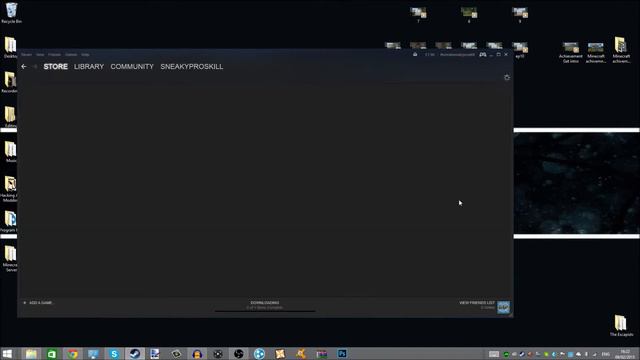Open the COMMUNITY tab
The height and width of the screenshot is (360, 640).
point(132,67)
